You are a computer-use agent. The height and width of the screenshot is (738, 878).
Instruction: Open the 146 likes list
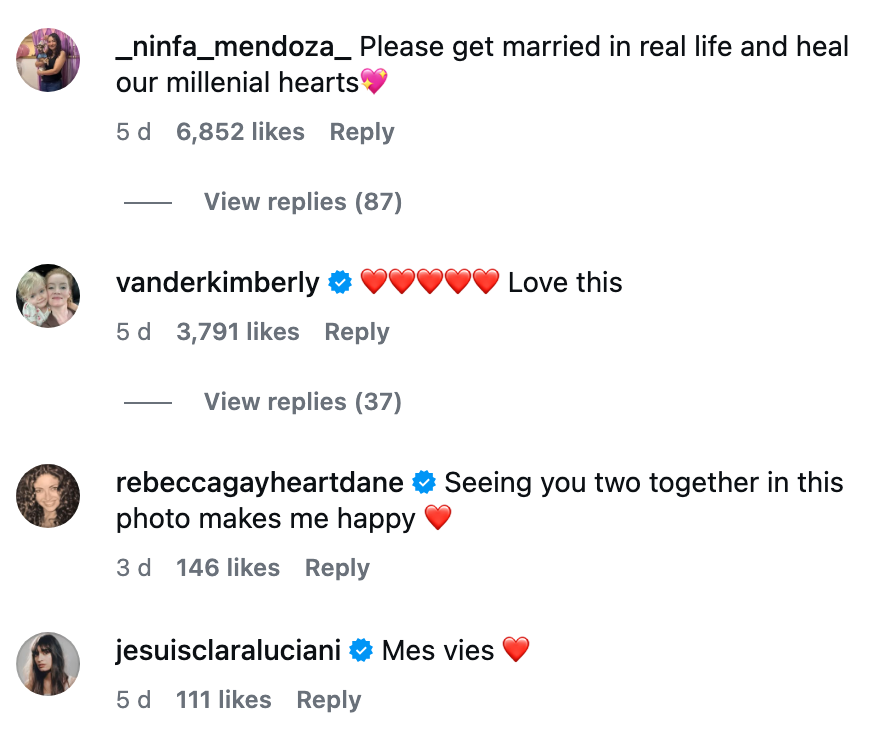[x=228, y=568]
